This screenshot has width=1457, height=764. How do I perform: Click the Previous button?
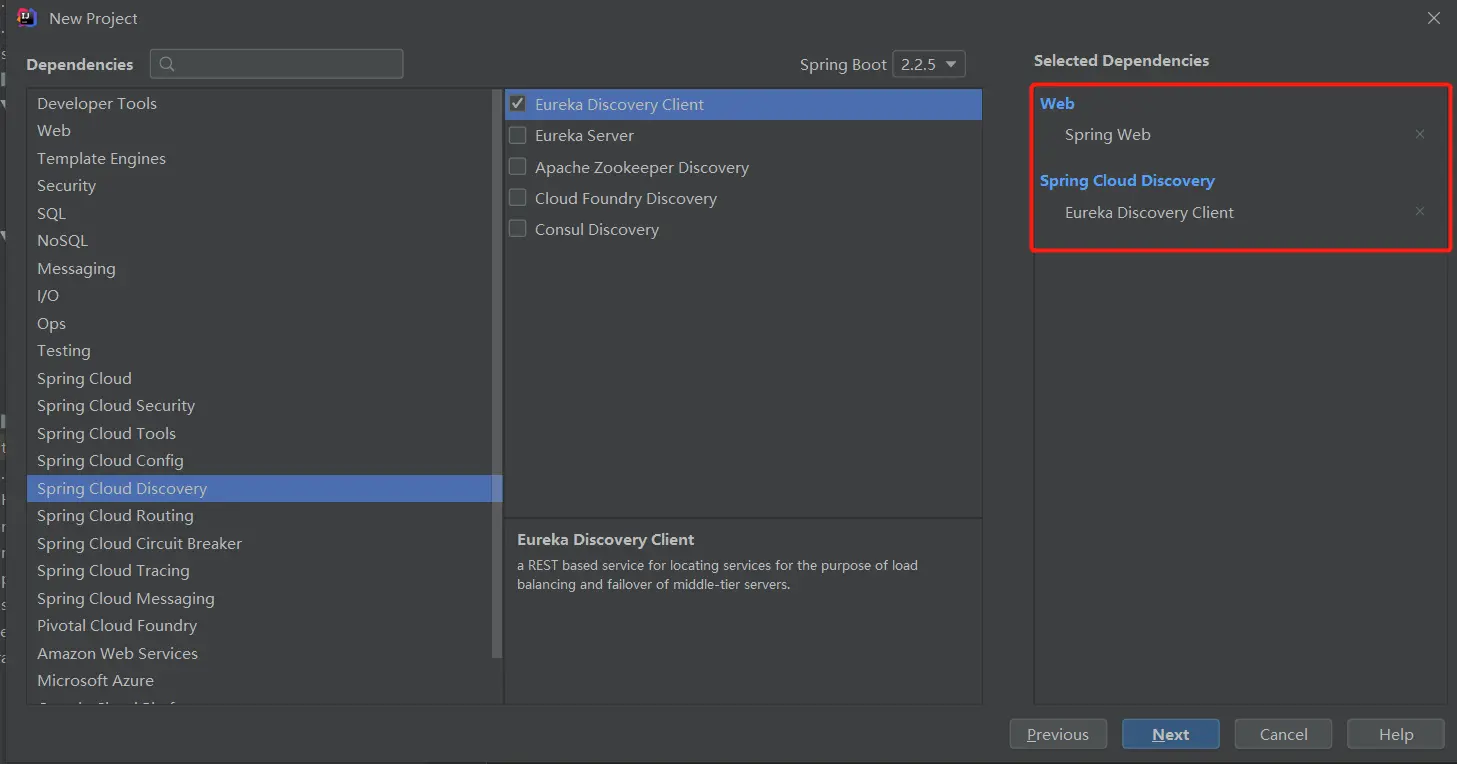tap(1058, 734)
